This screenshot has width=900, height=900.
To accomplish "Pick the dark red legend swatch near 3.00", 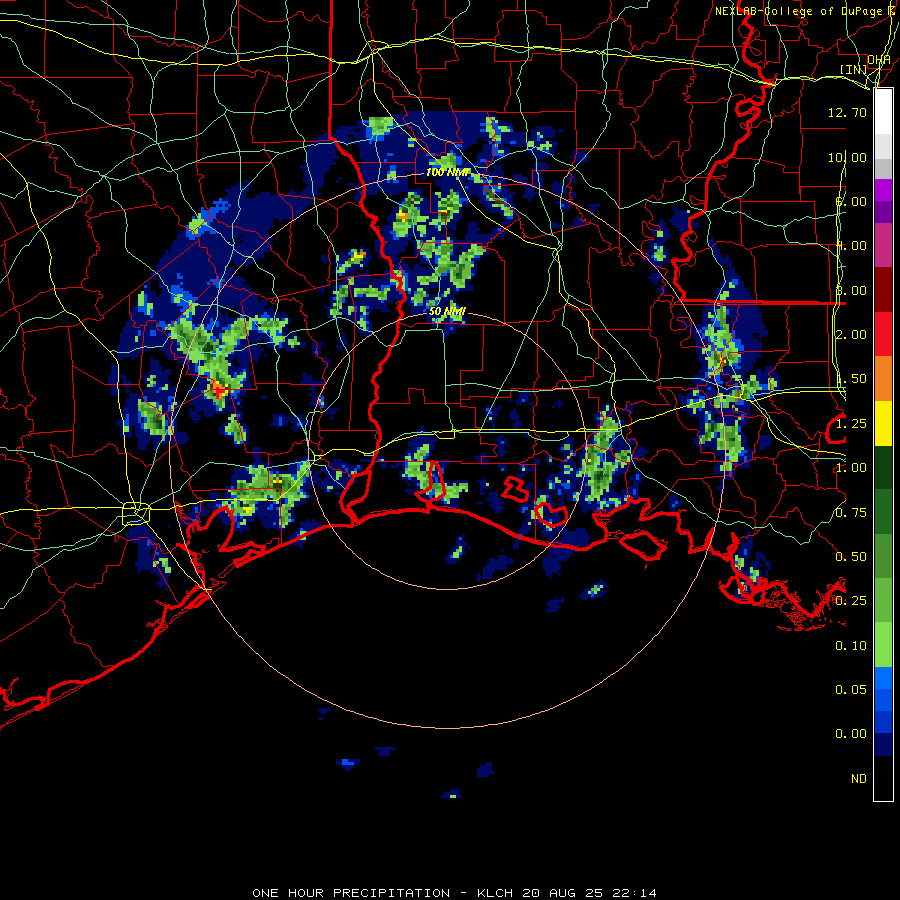I will click(883, 290).
